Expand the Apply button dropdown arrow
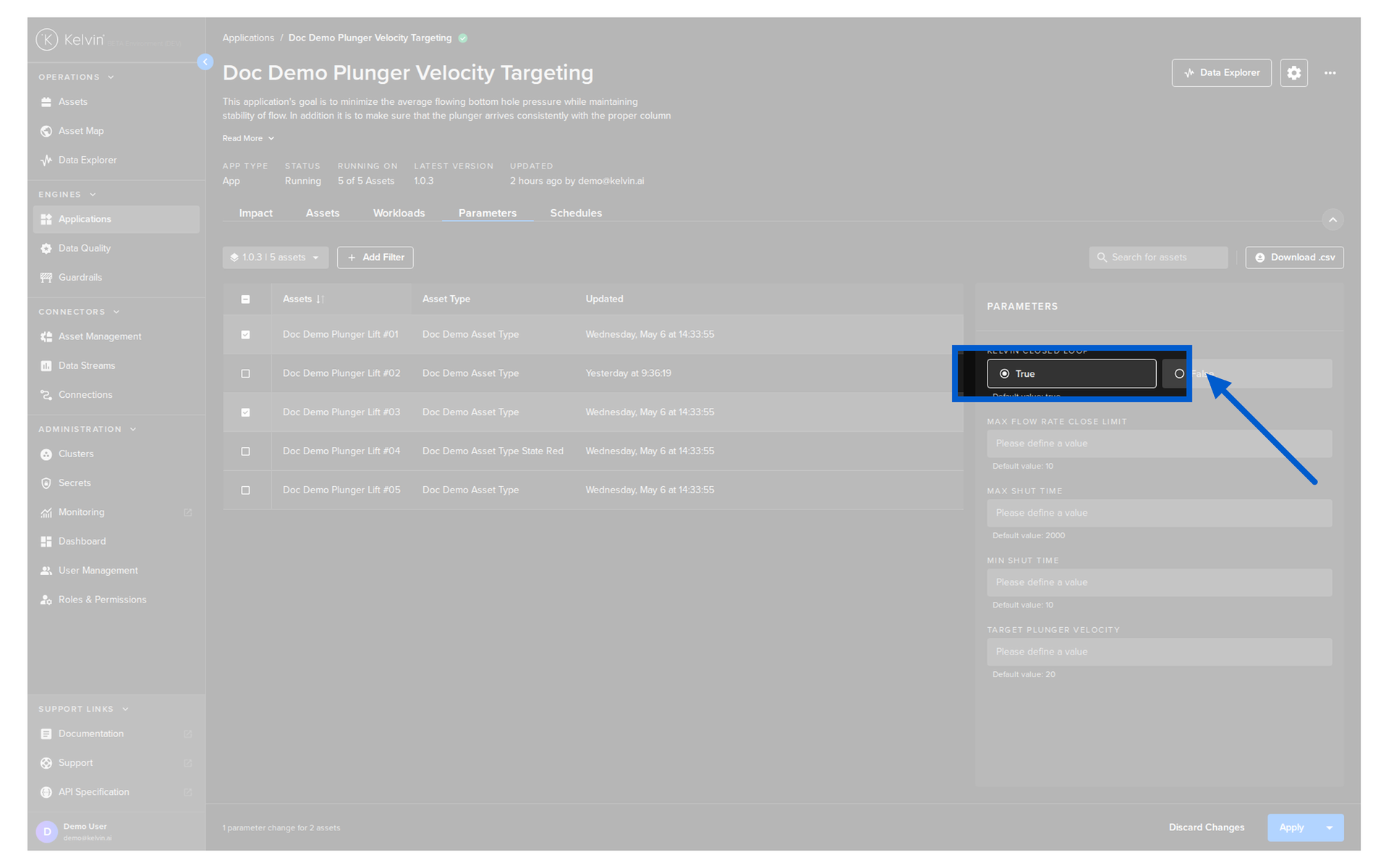This screenshot has width=1389, height=868. click(1330, 827)
